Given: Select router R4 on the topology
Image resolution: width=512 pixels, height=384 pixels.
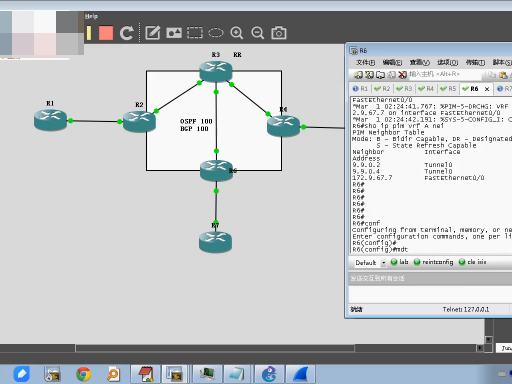Looking at the screenshot, I should pyautogui.click(x=283, y=125).
